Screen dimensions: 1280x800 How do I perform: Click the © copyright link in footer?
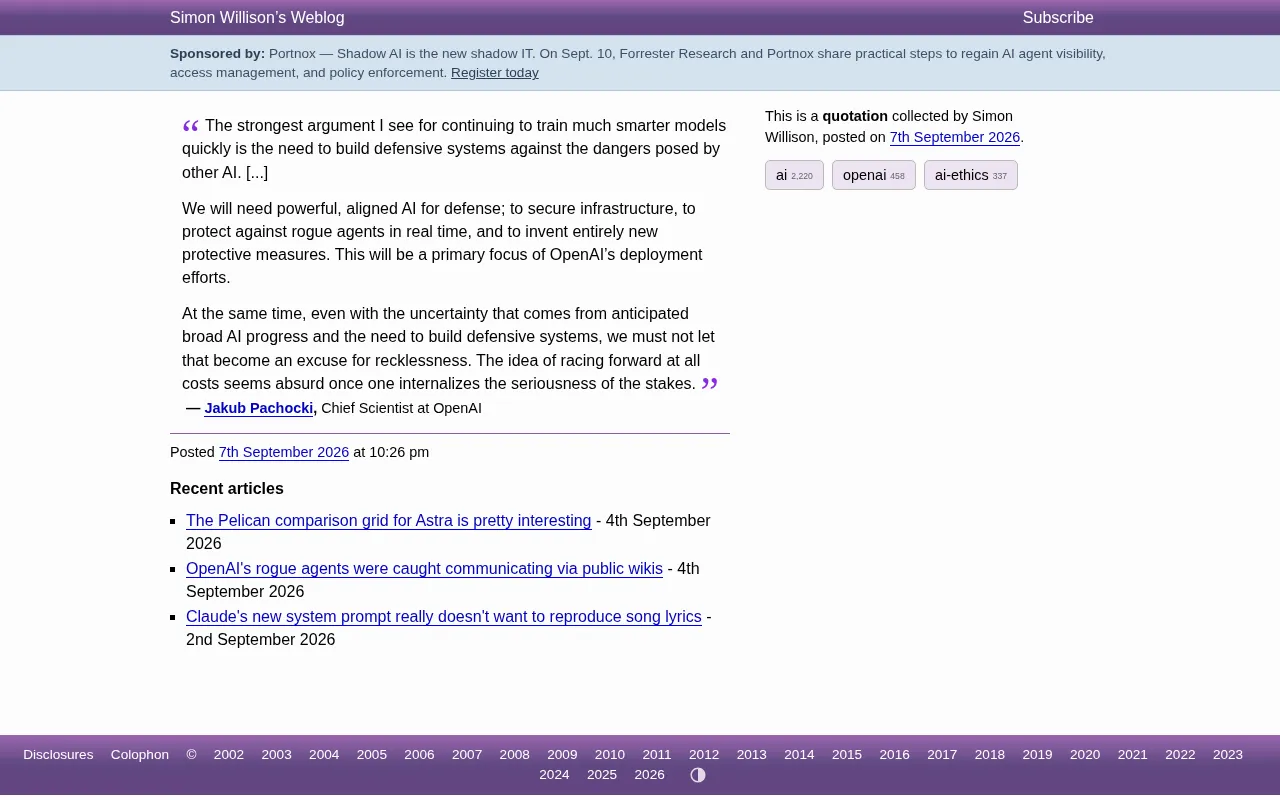pyautogui.click(x=191, y=755)
